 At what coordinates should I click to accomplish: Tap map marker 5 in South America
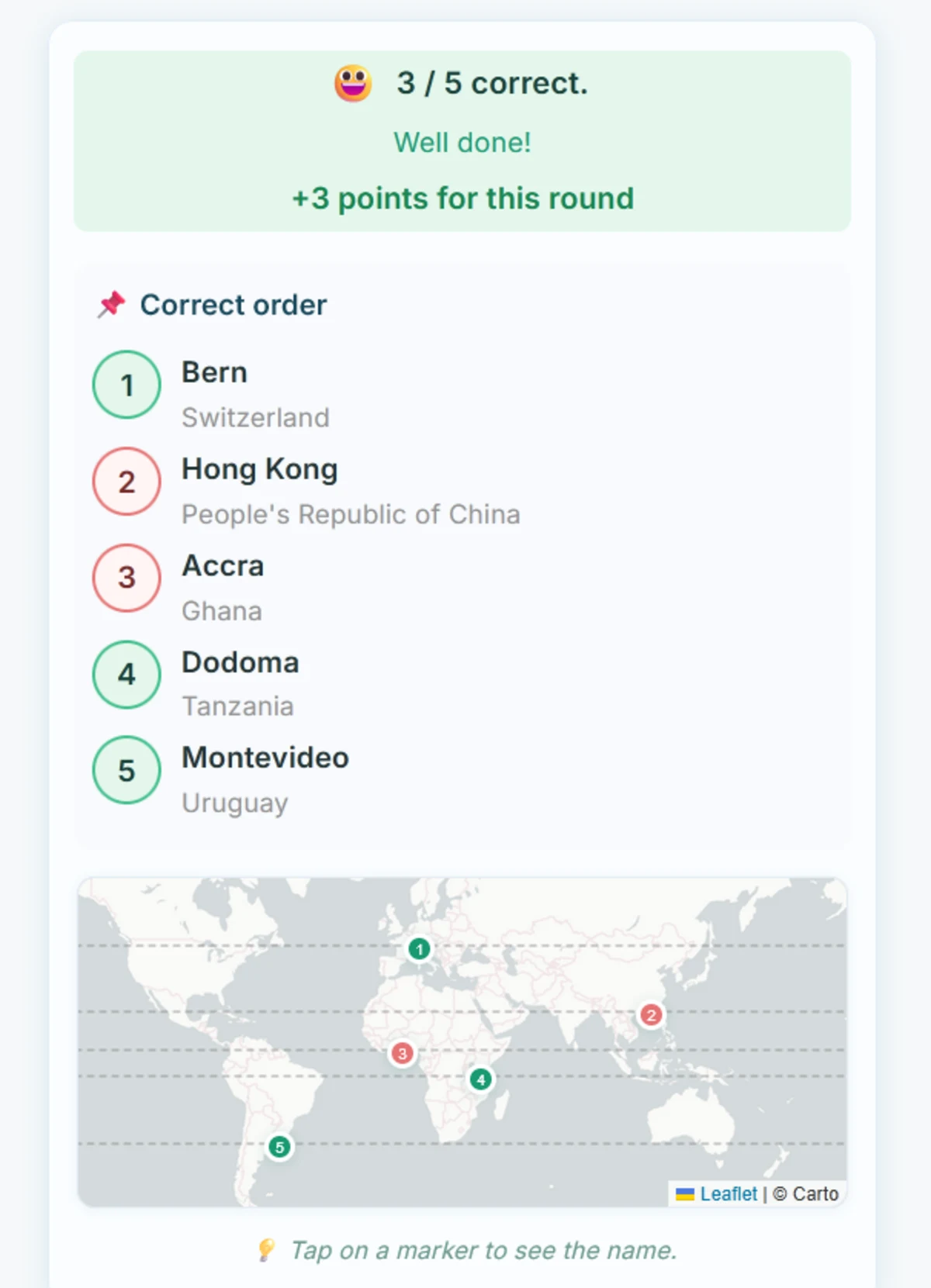[x=279, y=1147]
